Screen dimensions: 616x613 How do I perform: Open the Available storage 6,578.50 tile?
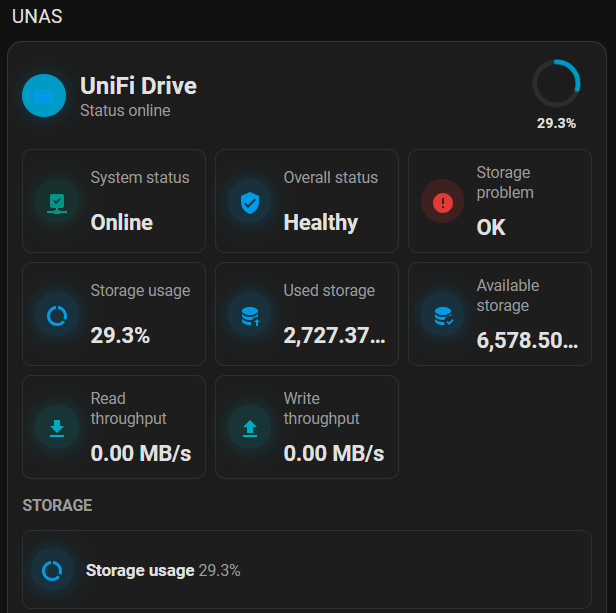(x=500, y=314)
